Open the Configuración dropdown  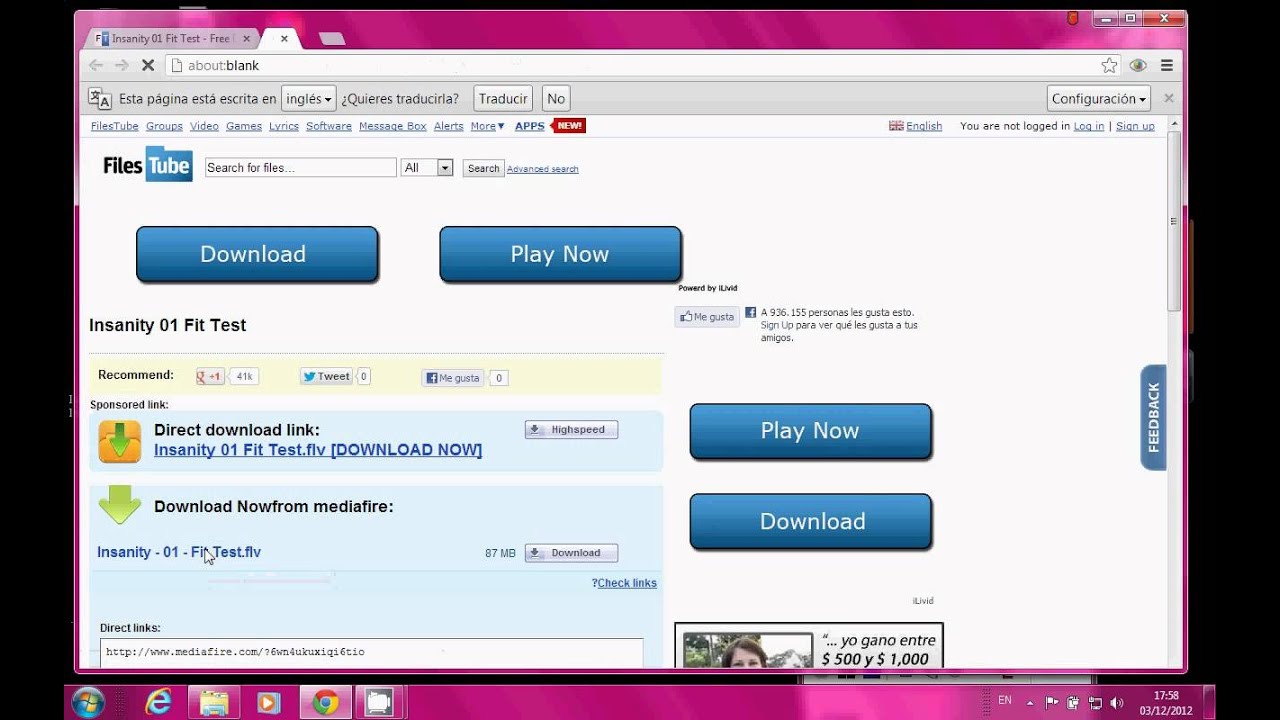(x=1099, y=98)
